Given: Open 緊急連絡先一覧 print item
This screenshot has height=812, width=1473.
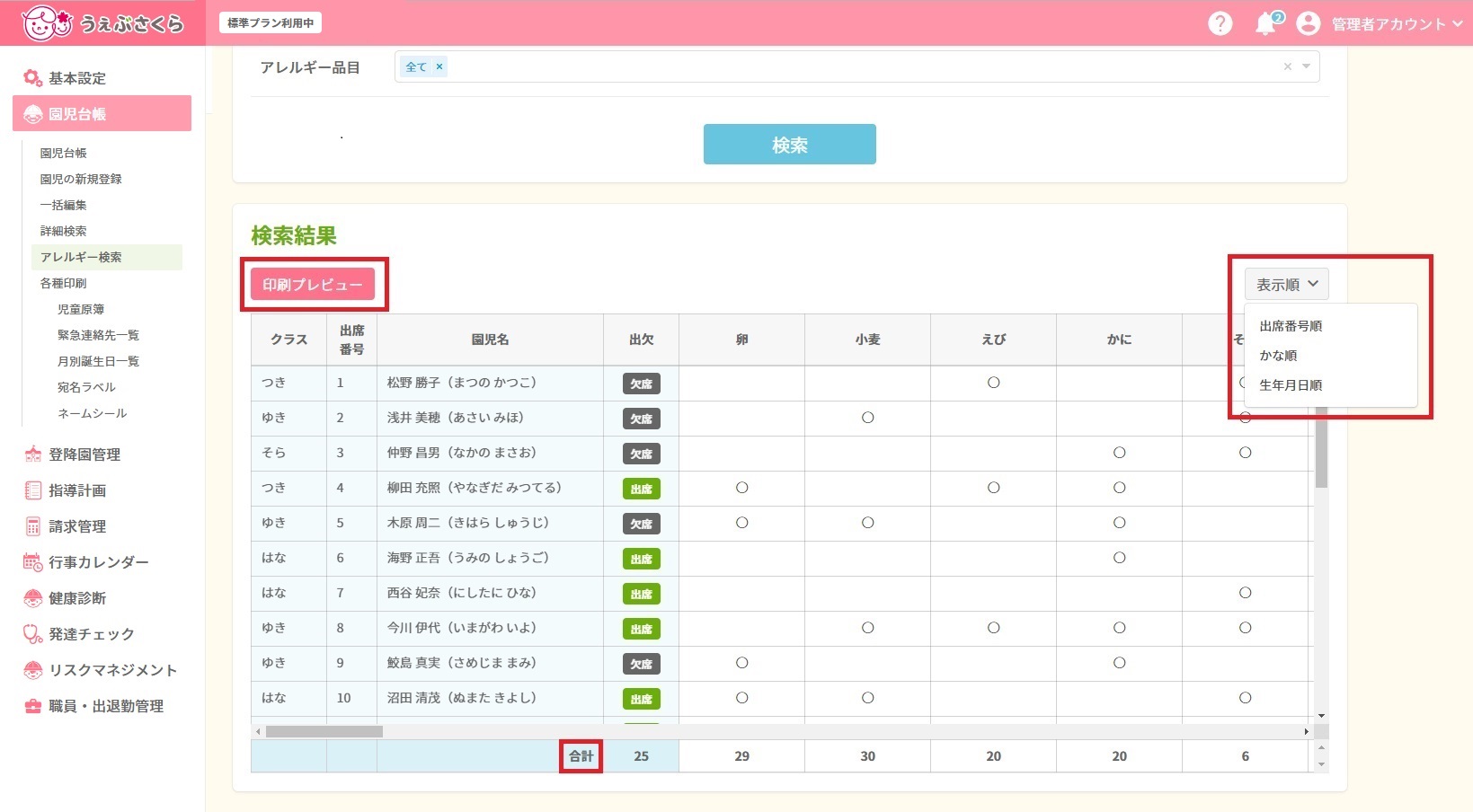Looking at the screenshot, I should click(98, 335).
